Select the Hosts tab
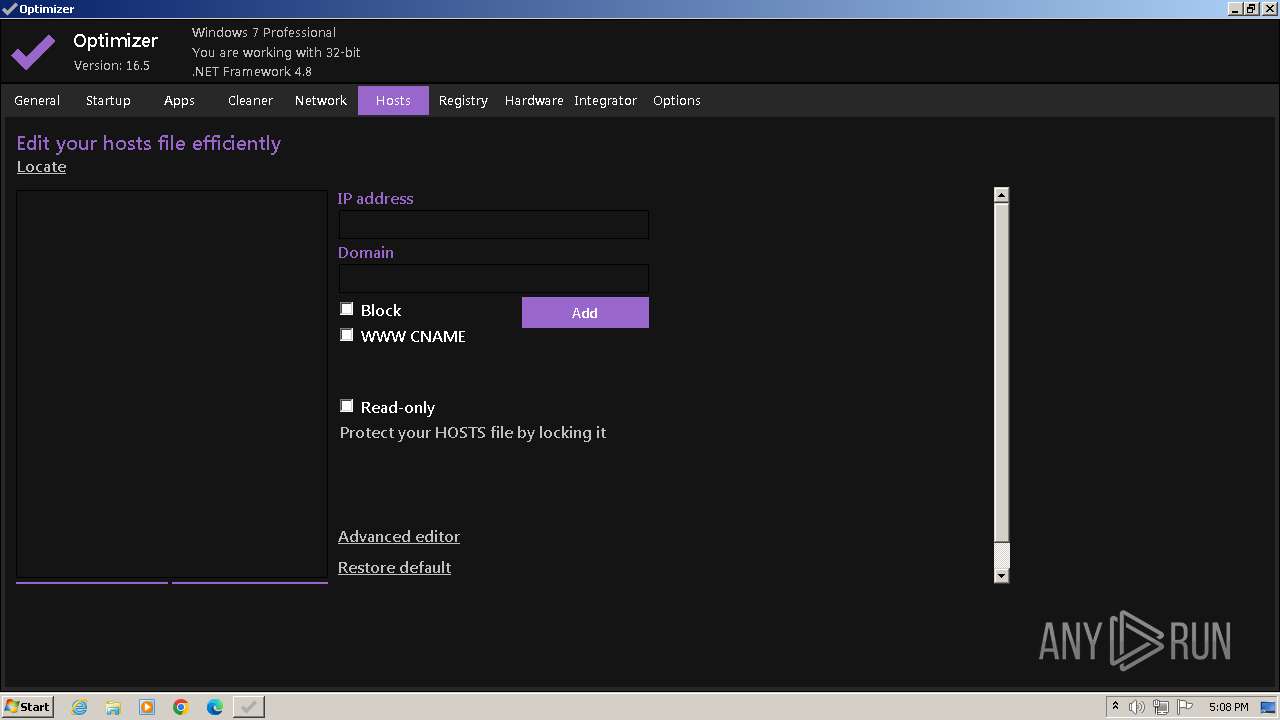The width and height of the screenshot is (1280, 720). tap(393, 100)
